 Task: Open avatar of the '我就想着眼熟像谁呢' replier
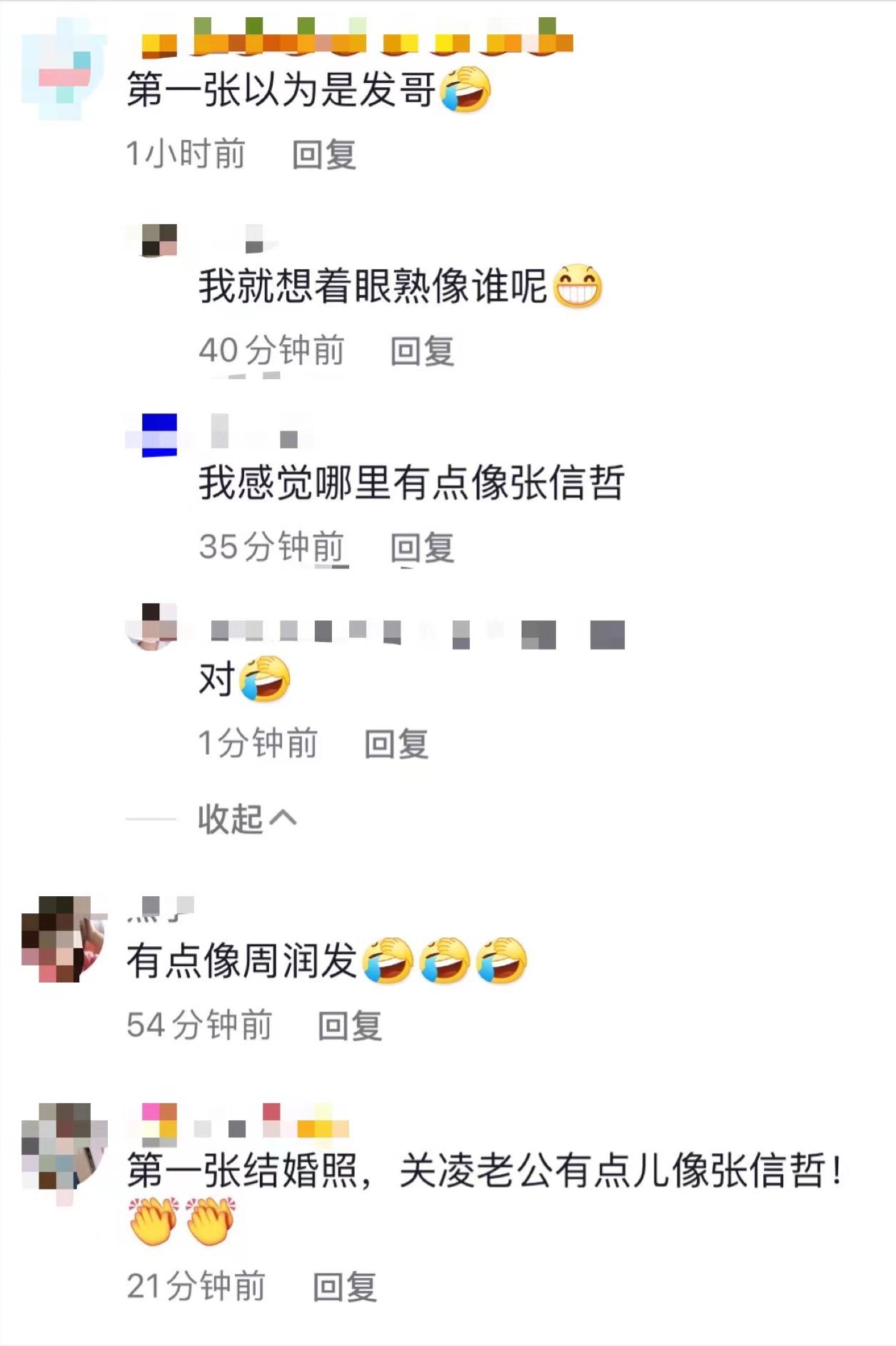click(151, 240)
